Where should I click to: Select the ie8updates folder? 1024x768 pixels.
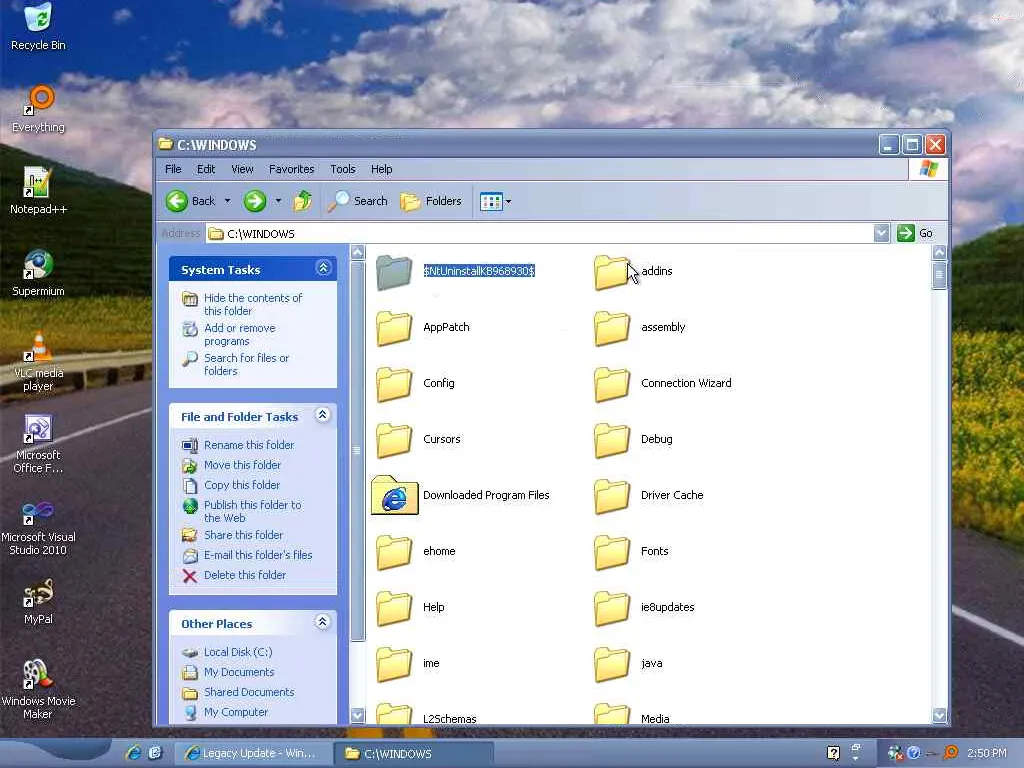pyautogui.click(x=644, y=608)
